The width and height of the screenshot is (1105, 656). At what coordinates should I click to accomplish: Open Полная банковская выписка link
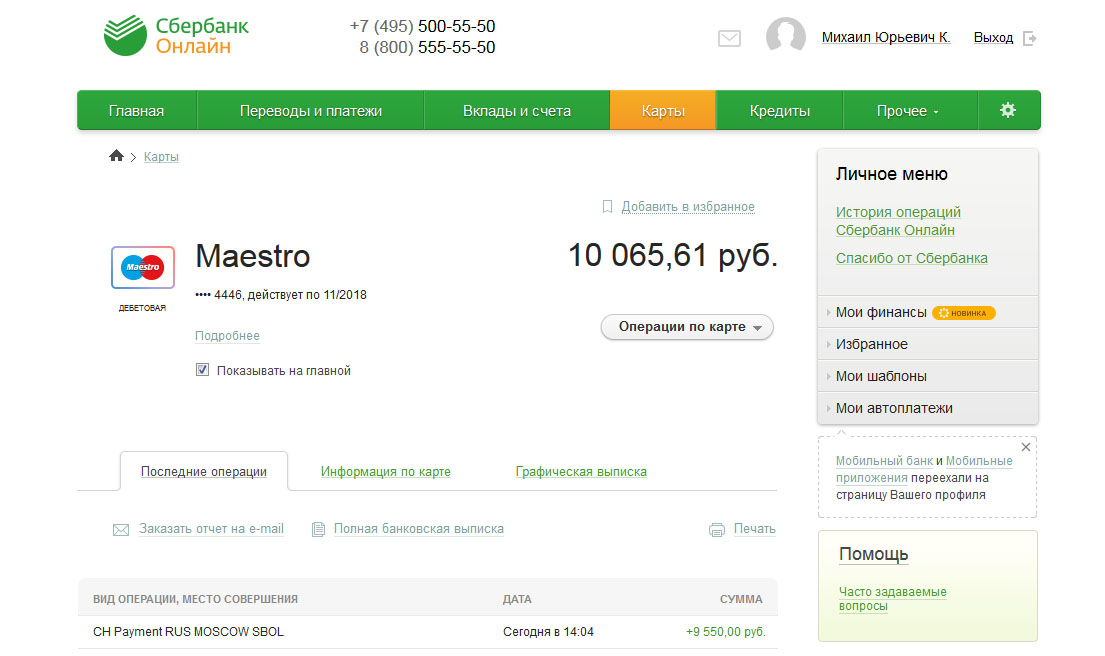tap(419, 528)
